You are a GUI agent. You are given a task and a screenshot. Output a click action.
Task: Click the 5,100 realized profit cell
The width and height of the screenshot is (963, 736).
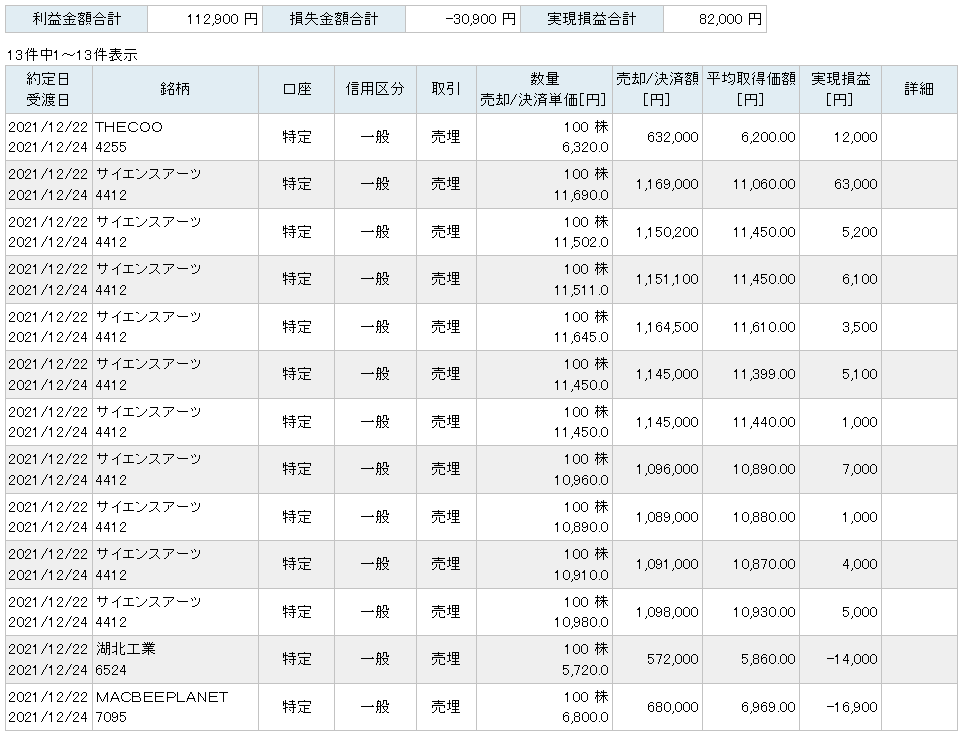[840, 374]
